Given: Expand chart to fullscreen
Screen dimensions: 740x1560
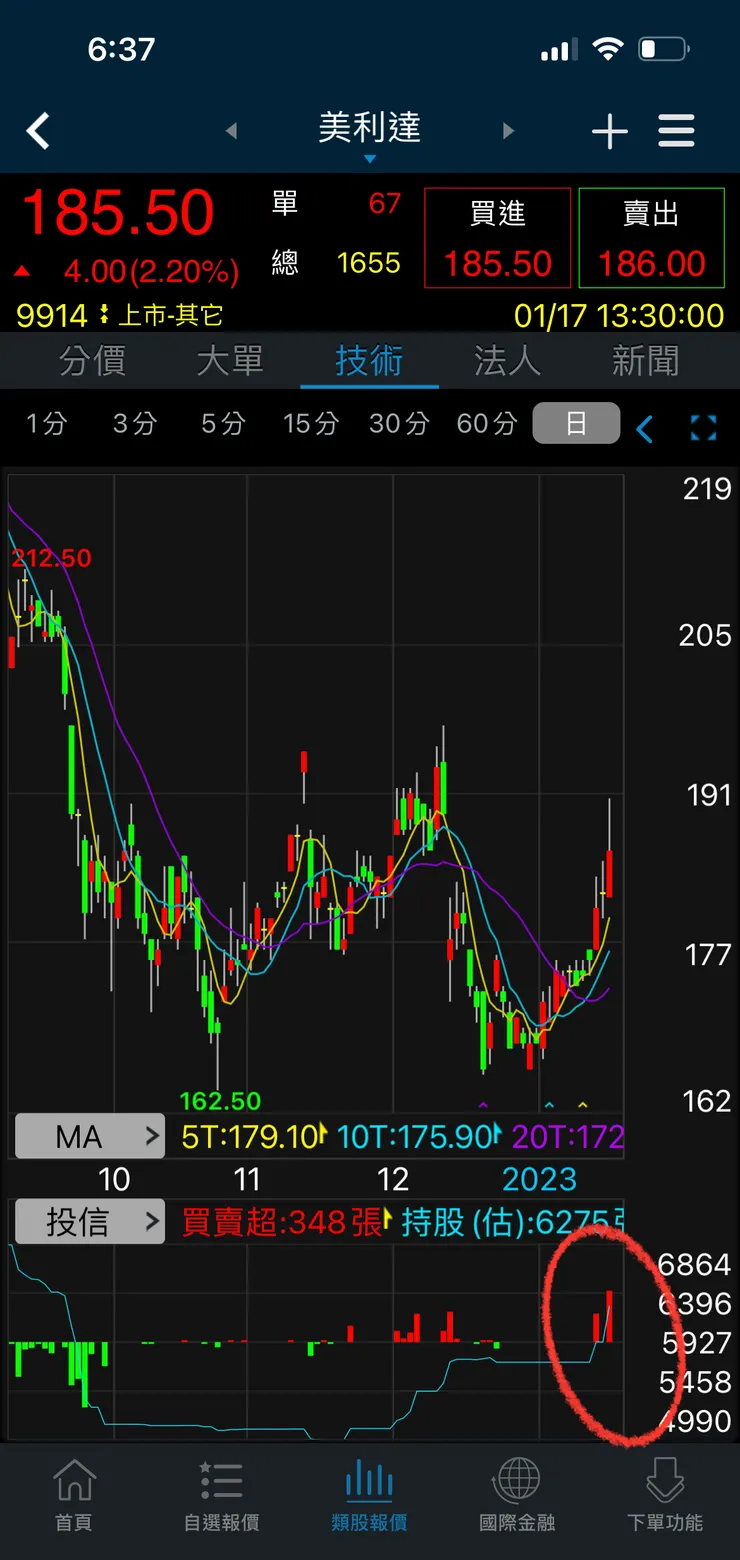Looking at the screenshot, I should point(704,429).
